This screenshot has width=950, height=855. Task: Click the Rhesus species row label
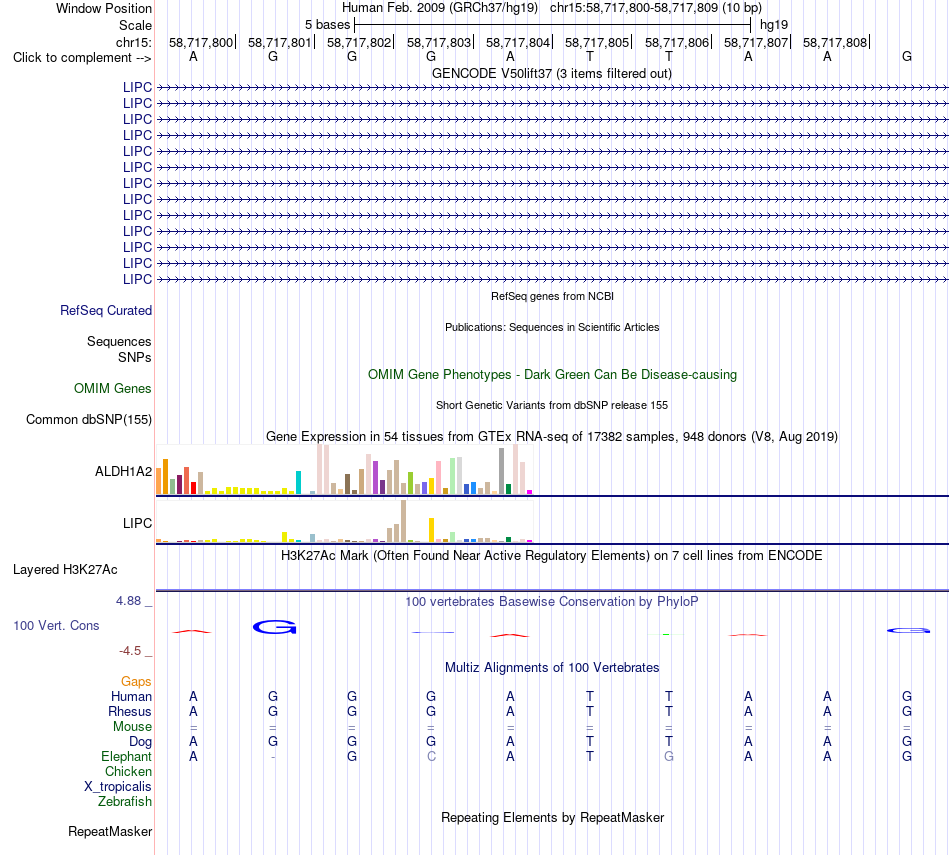click(x=130, y=711)
